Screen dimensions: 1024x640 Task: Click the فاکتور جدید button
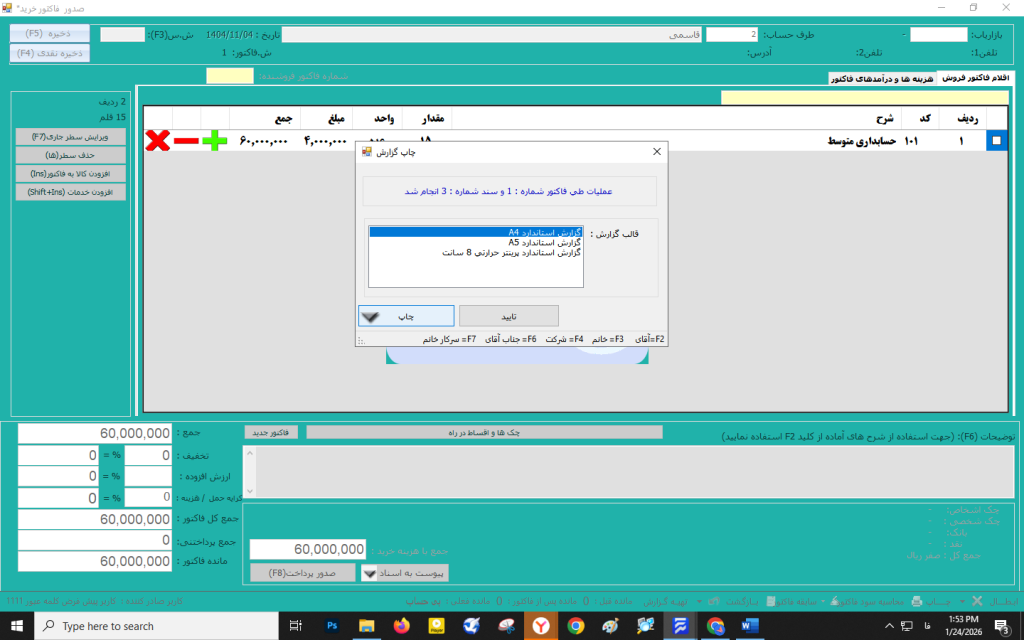(271, 432)
